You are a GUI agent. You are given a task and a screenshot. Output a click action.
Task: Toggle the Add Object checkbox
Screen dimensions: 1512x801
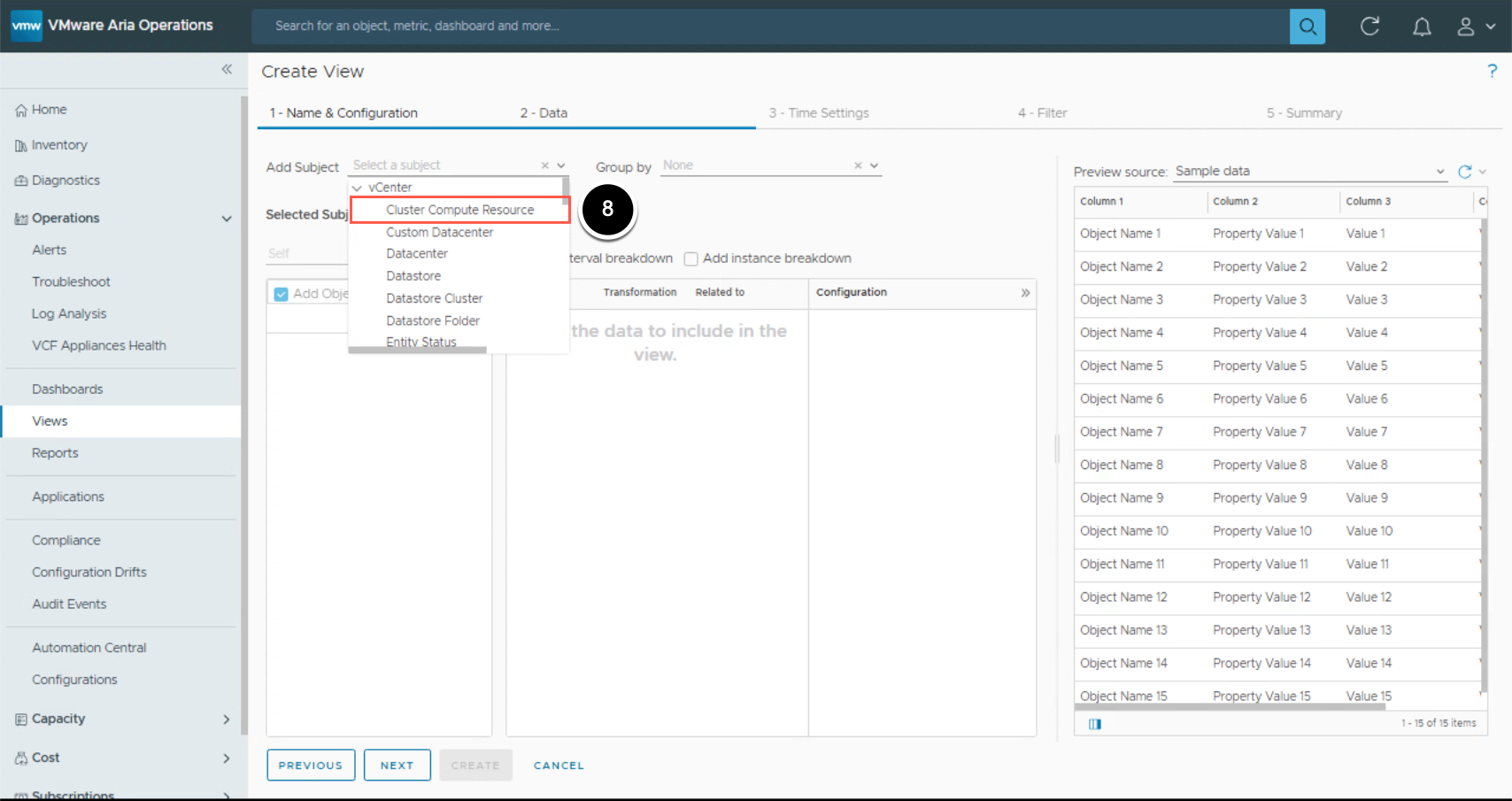282,294
